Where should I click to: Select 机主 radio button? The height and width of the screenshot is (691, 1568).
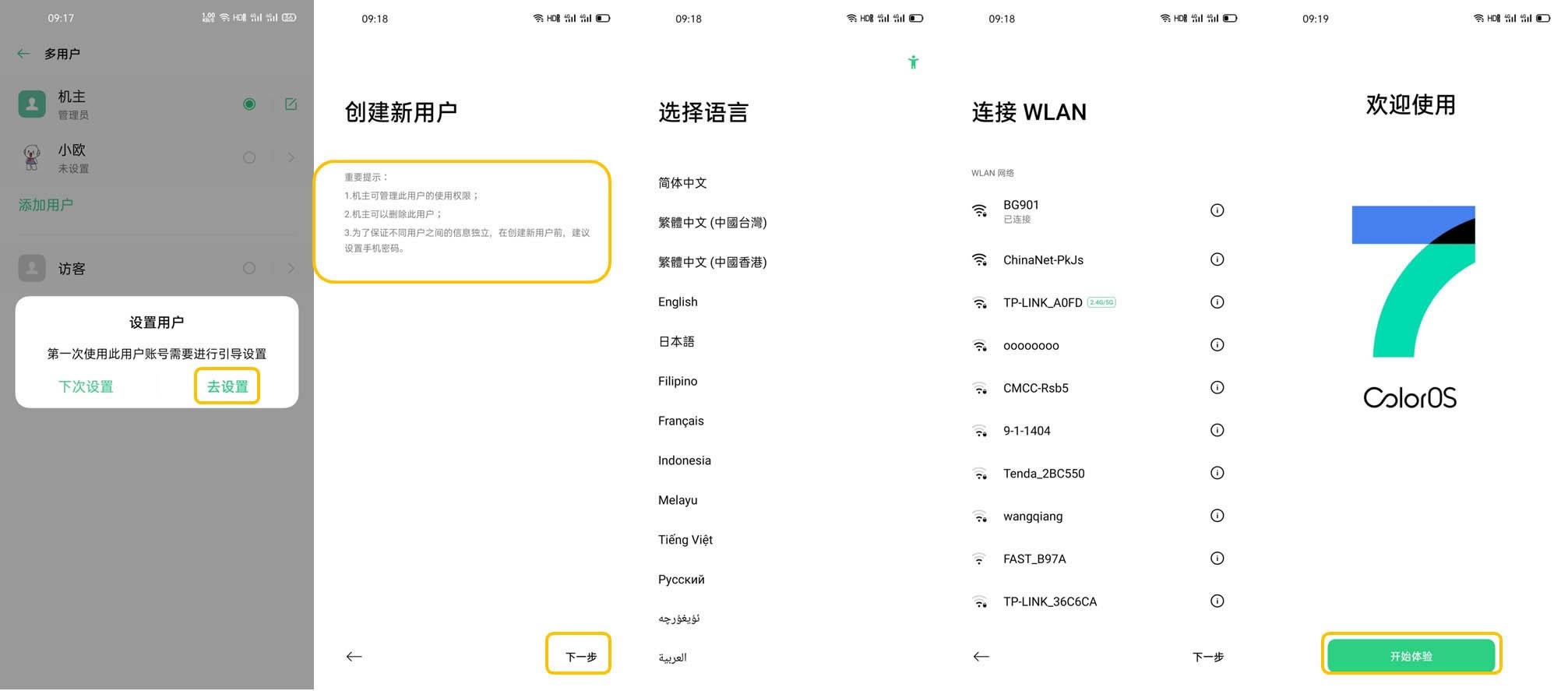point(249,104)
